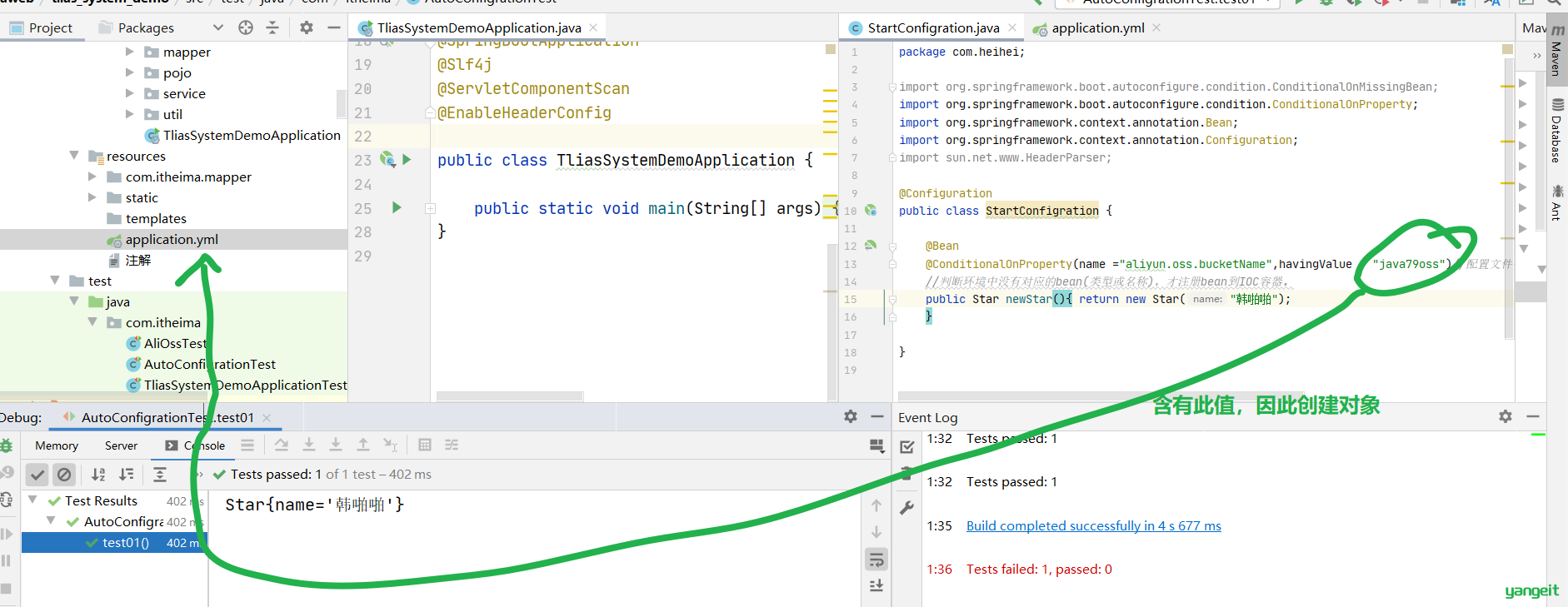Image resolution: width=1568 pixels, height=607 pixels.
Task: Open Build completed successfully link
Action: coord(1093,525)
